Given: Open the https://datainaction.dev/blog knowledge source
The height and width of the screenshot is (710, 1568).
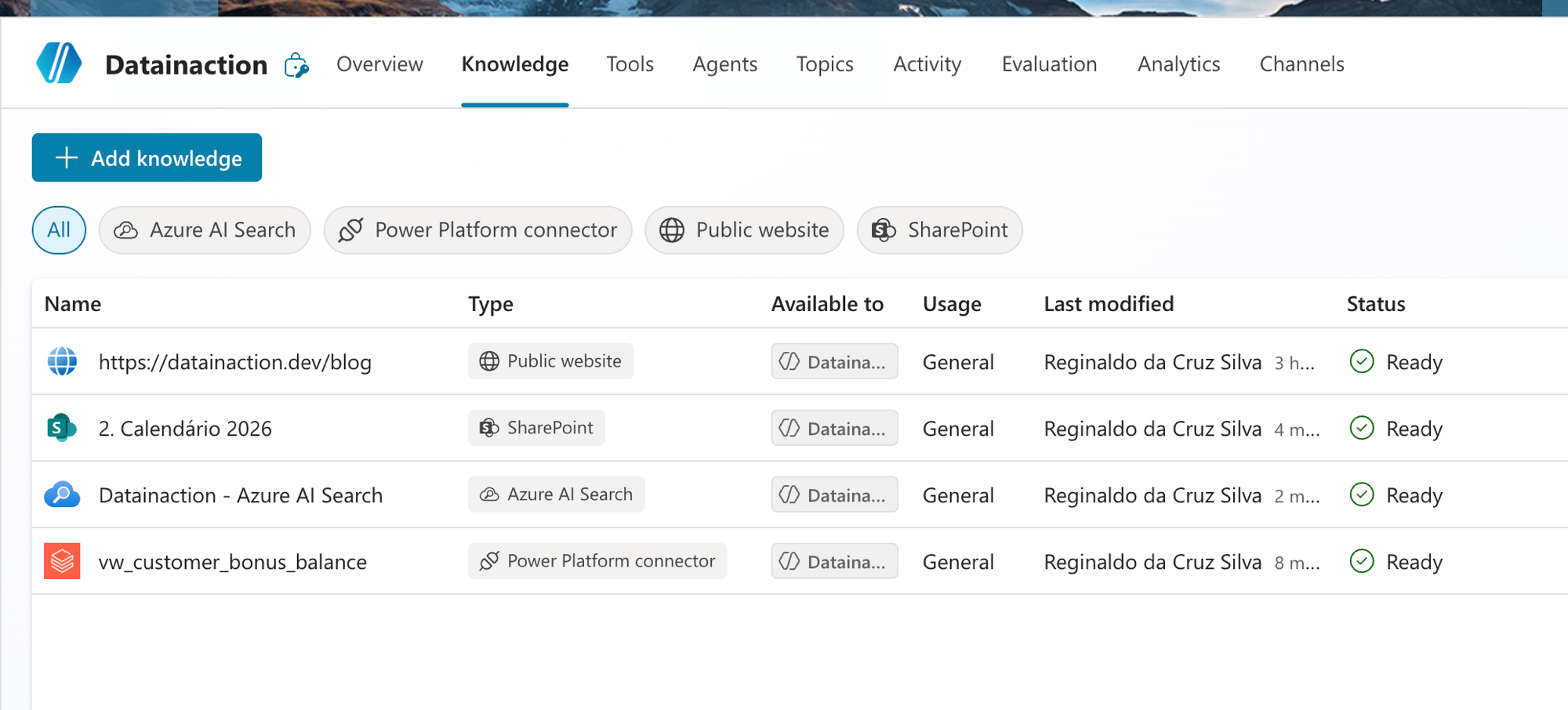Looking at the screenshot, I should pyautogui.click(x=235, y=362).
